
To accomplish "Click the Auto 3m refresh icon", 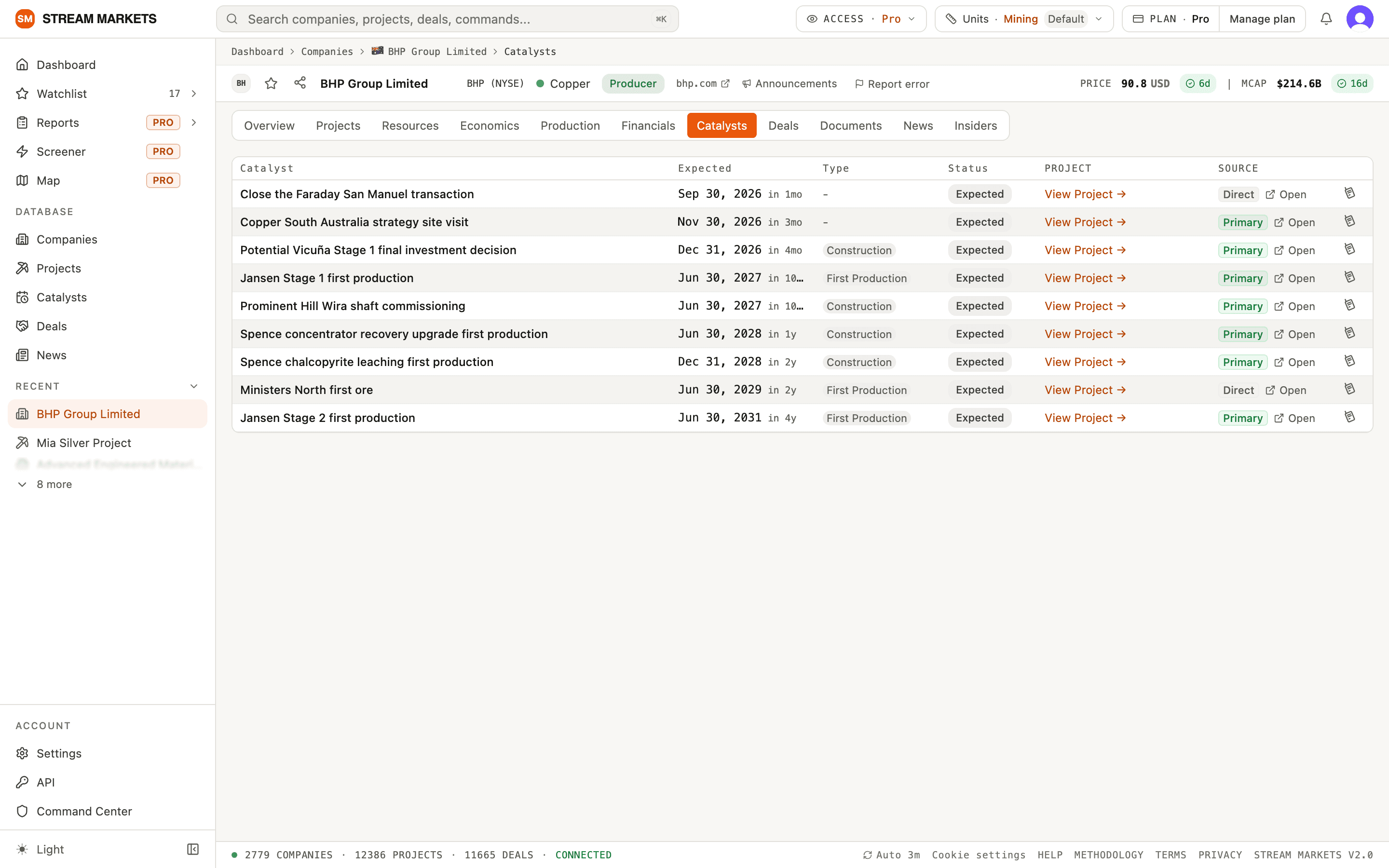I will pyautogui.click(x=867, y=855).
